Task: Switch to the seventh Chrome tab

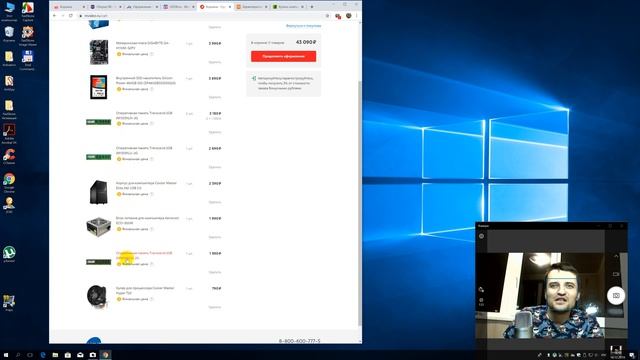Action: [287, 7]
